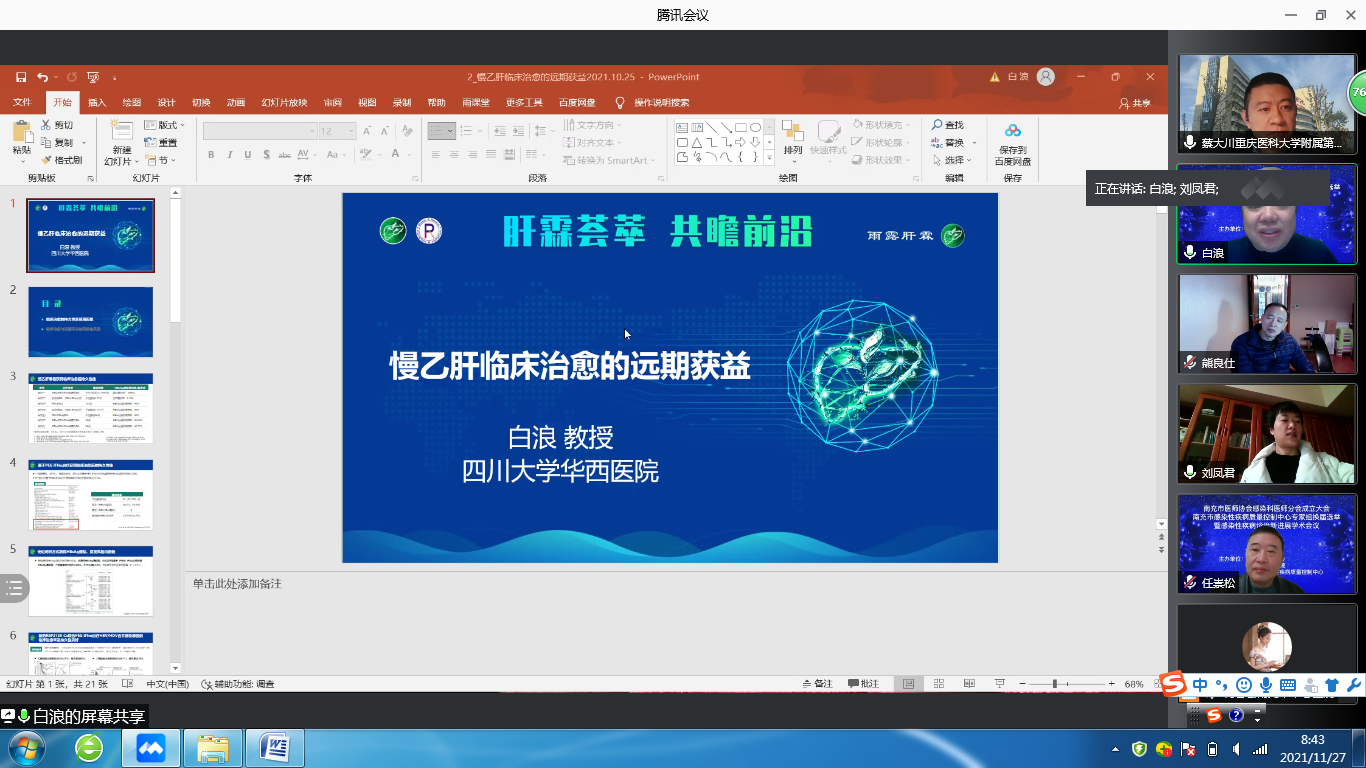Open 文字方向 text direction dropdown
Viewport: 1366px width, 768px height.
(x=593, y=125)
